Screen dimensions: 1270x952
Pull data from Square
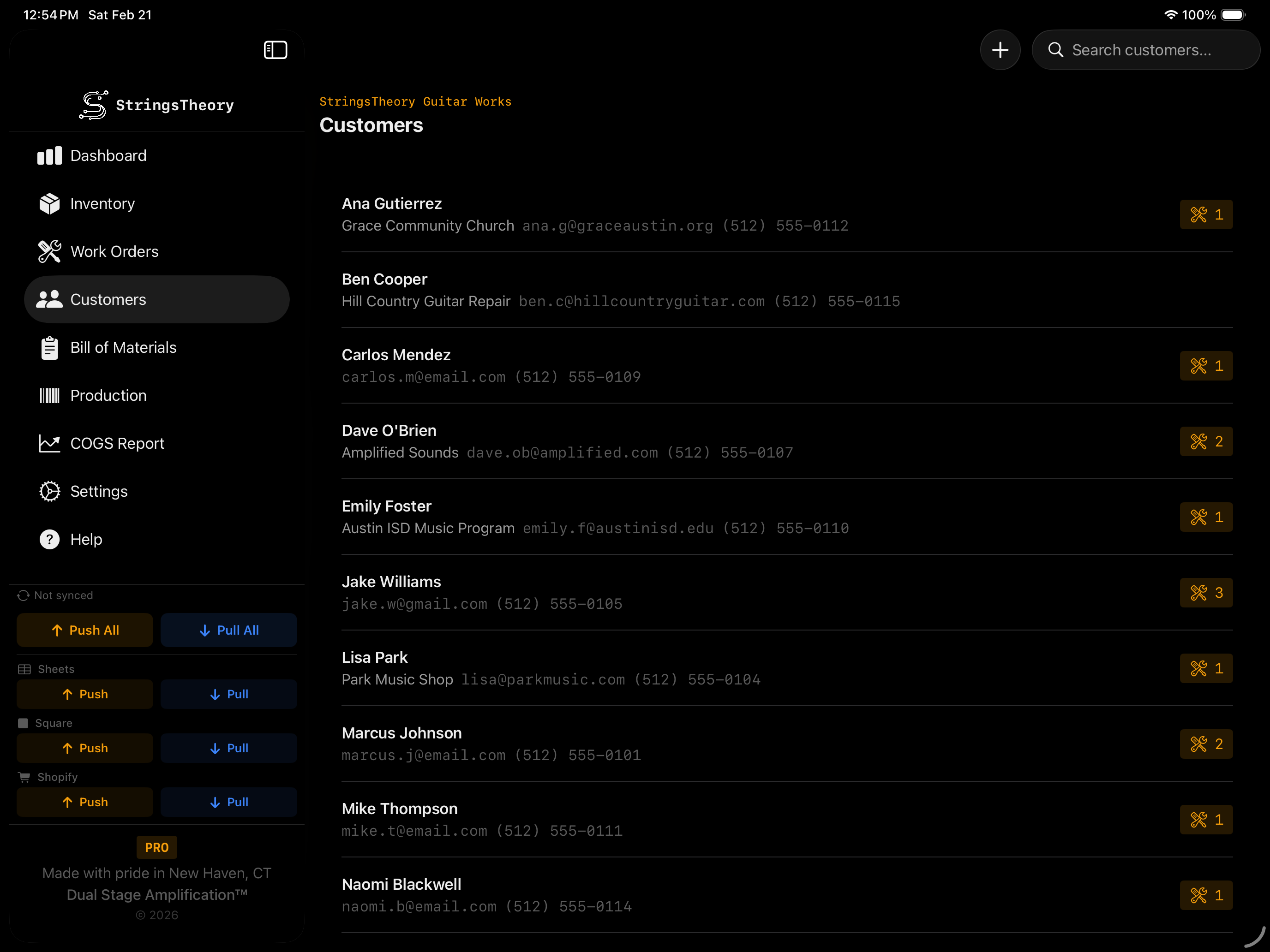tap(228, 748)
